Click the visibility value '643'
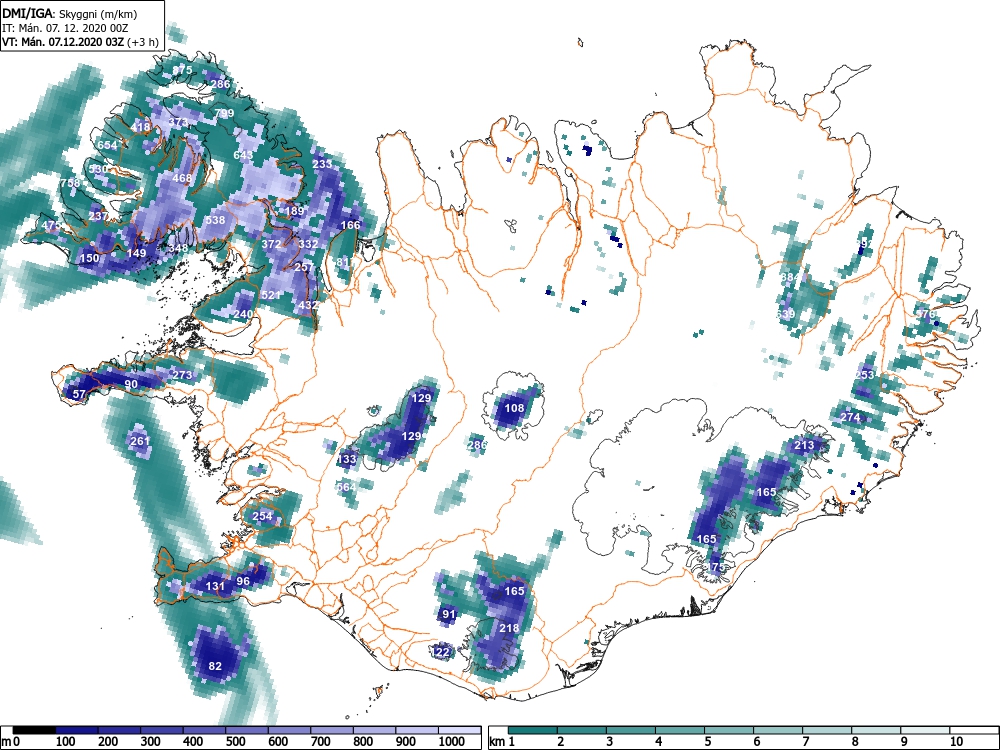Viewport: 1000px width, 750px height. tap(244, 155)
